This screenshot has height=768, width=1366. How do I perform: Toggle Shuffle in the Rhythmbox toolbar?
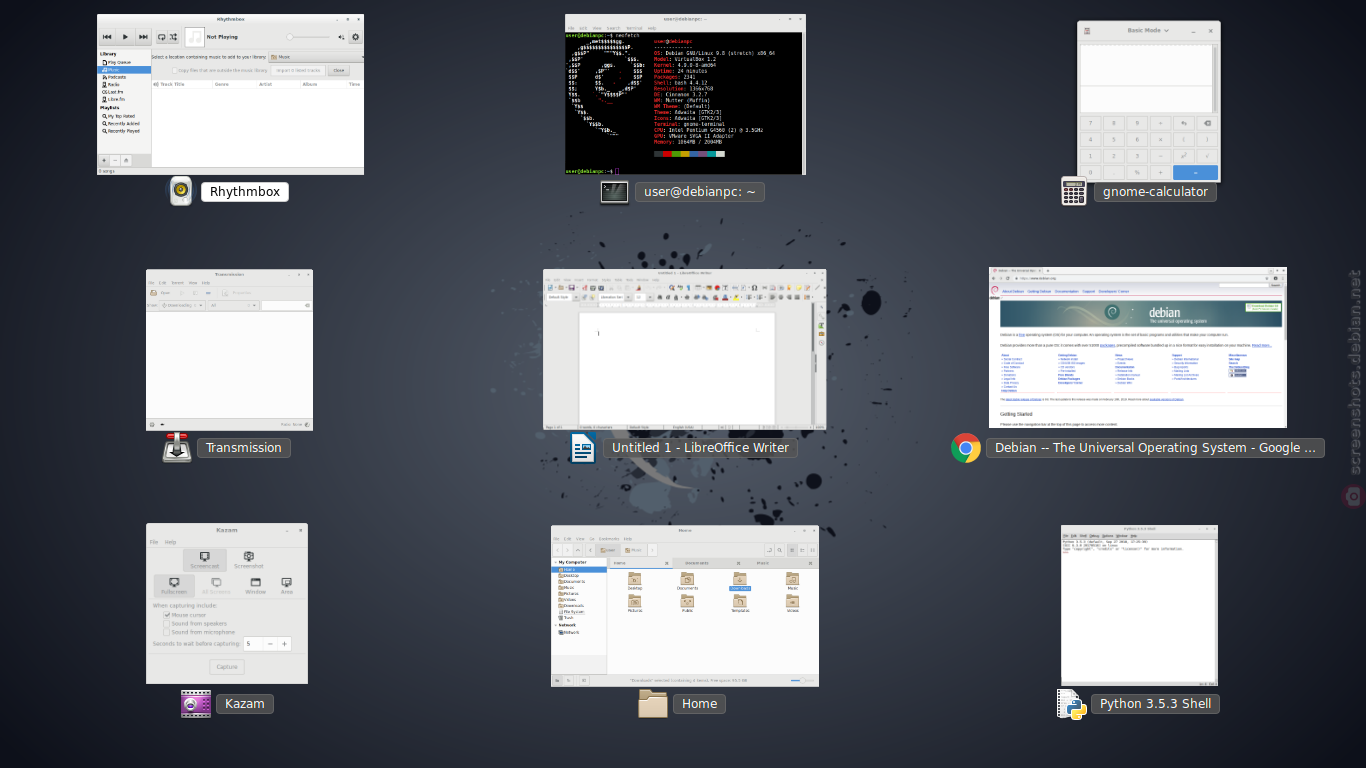[x=174, y=37]
